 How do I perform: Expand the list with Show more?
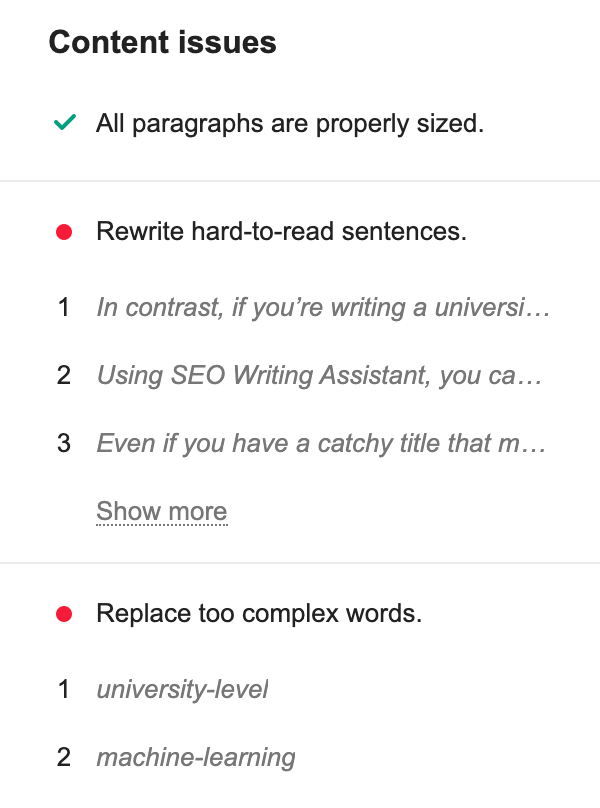click(162, 511)
